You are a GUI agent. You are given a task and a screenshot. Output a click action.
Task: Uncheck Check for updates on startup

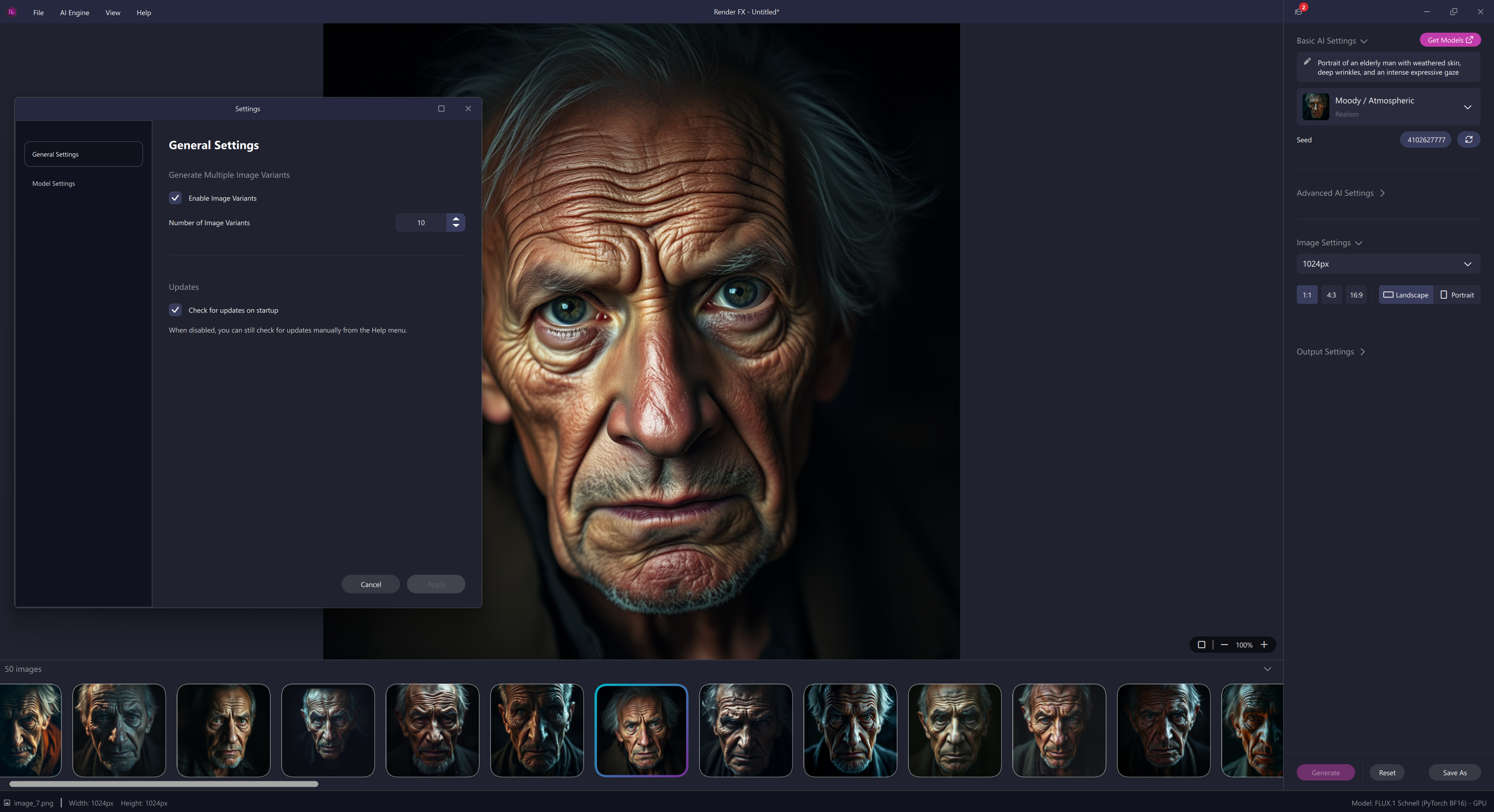pyautogui.click(x=175, y=310)
